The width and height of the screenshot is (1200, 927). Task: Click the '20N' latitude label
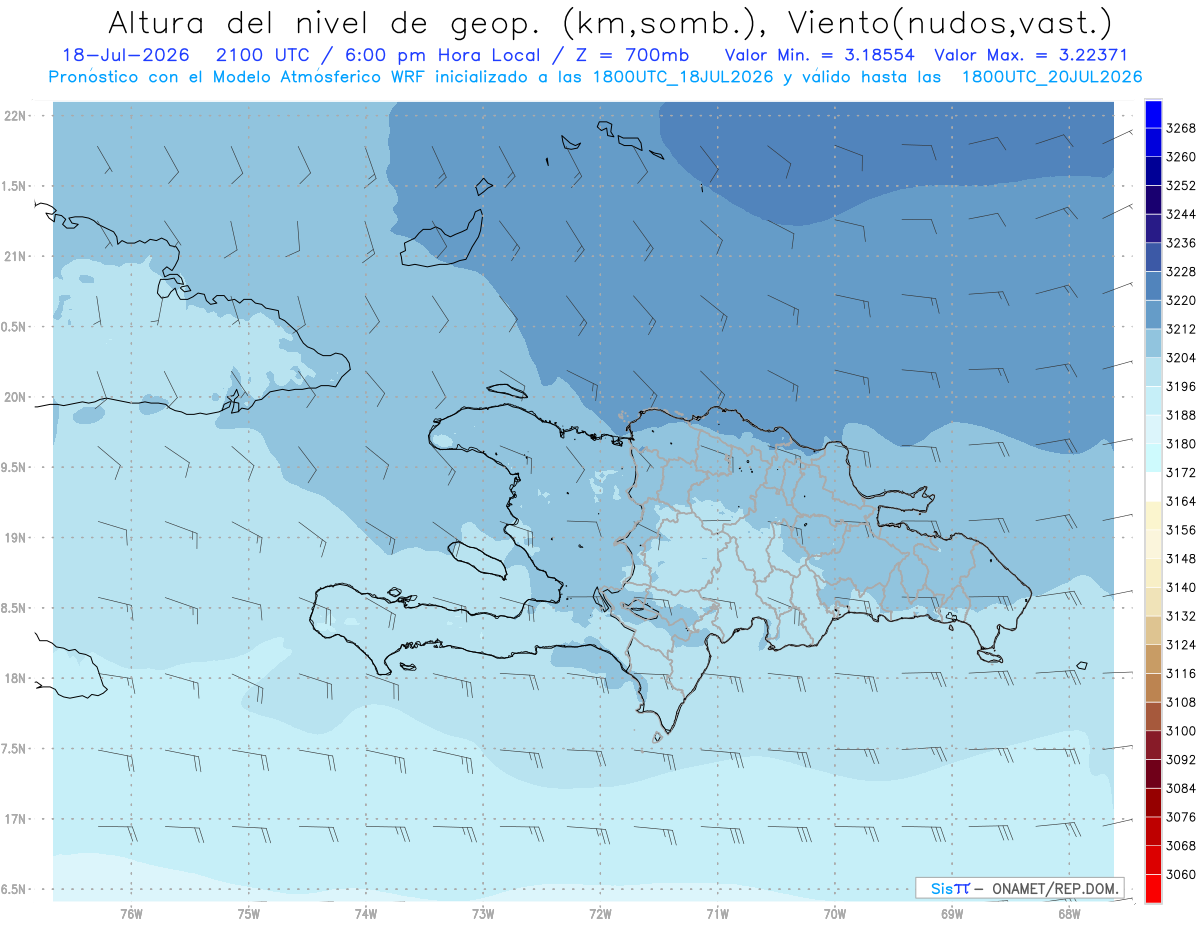[x=14, y=397]
